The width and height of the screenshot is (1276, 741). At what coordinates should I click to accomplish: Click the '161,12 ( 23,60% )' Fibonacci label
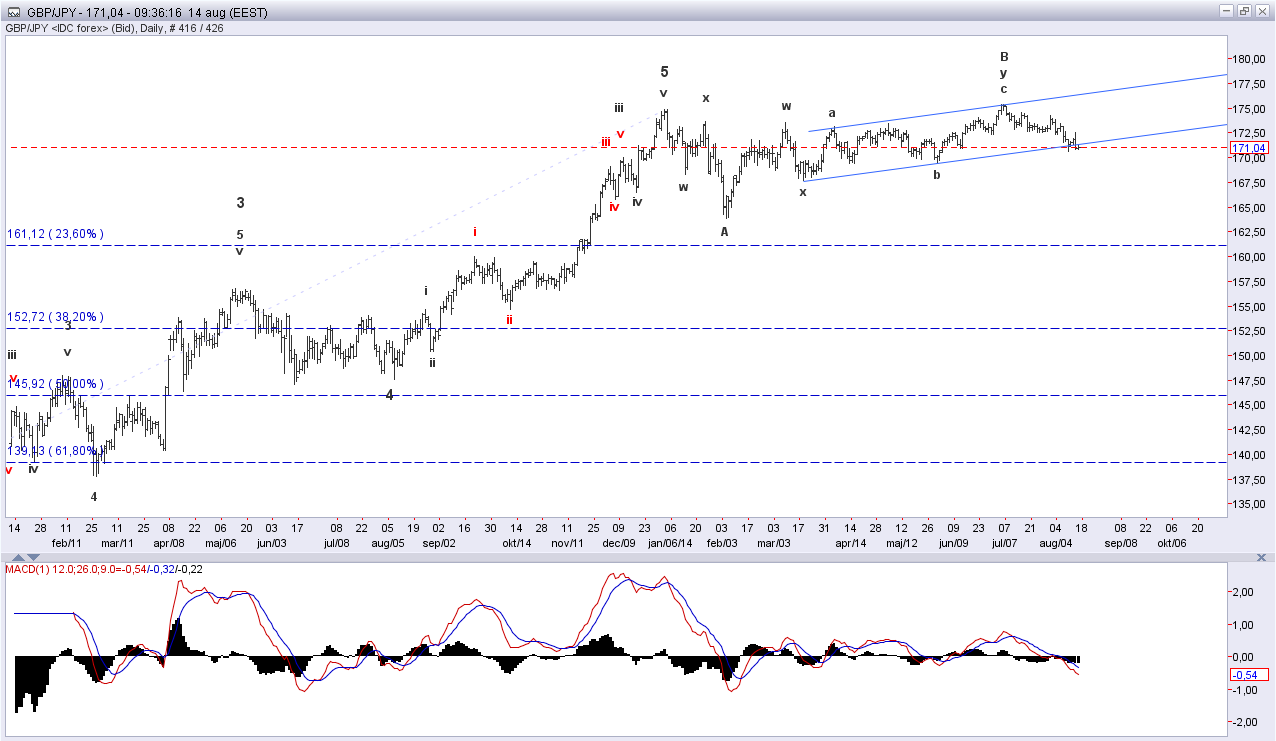pos(55,234)
